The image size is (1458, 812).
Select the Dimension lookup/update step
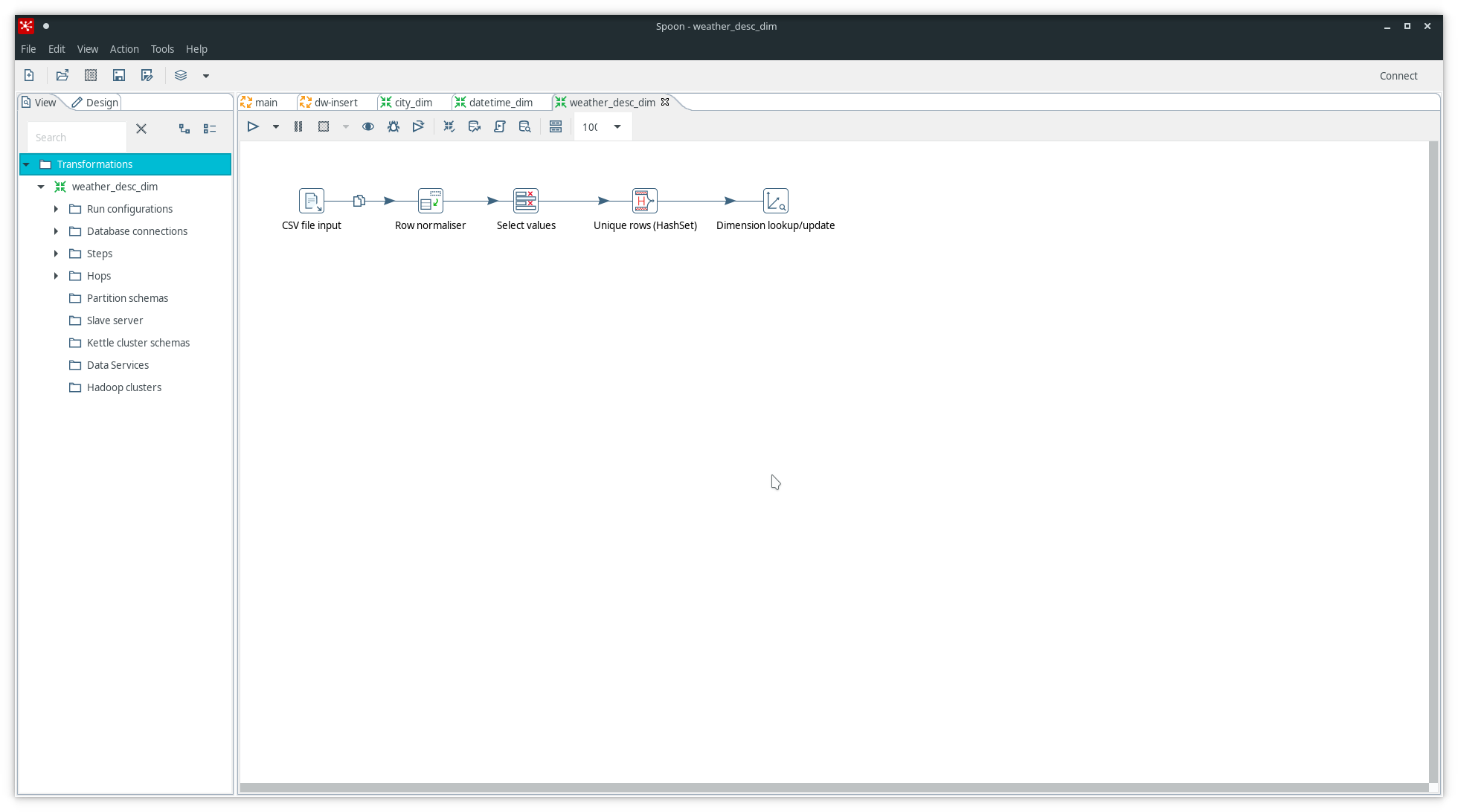pos(776,201)
